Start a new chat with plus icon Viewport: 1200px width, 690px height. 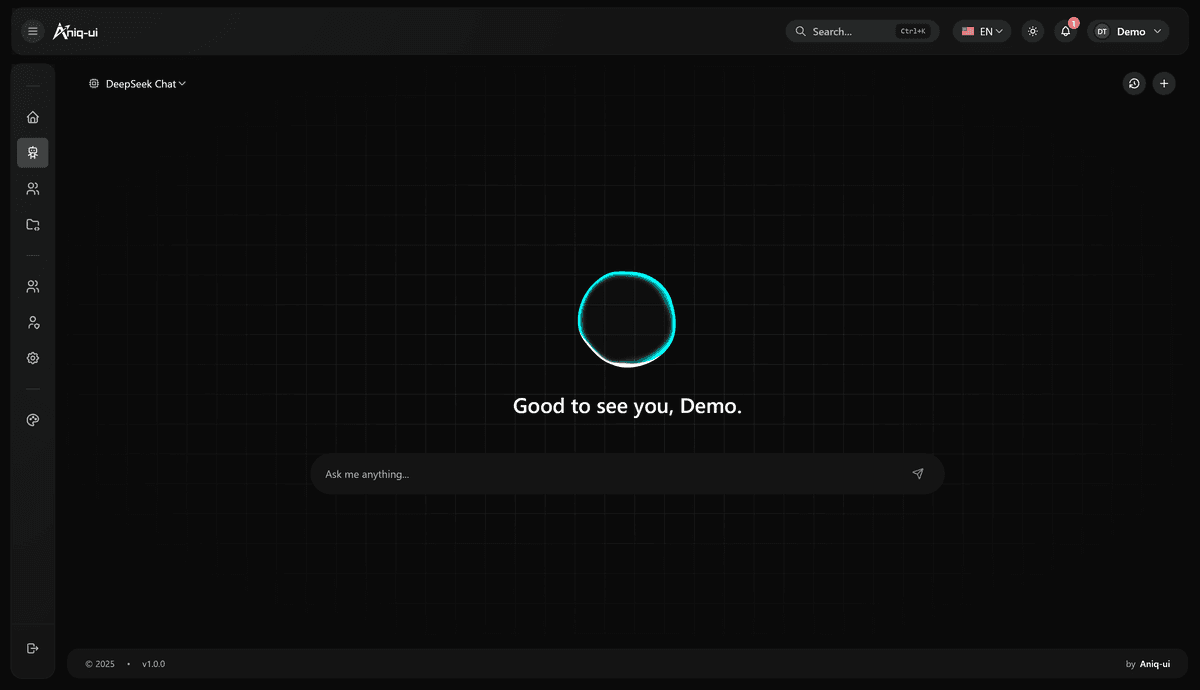(1164, 84)
